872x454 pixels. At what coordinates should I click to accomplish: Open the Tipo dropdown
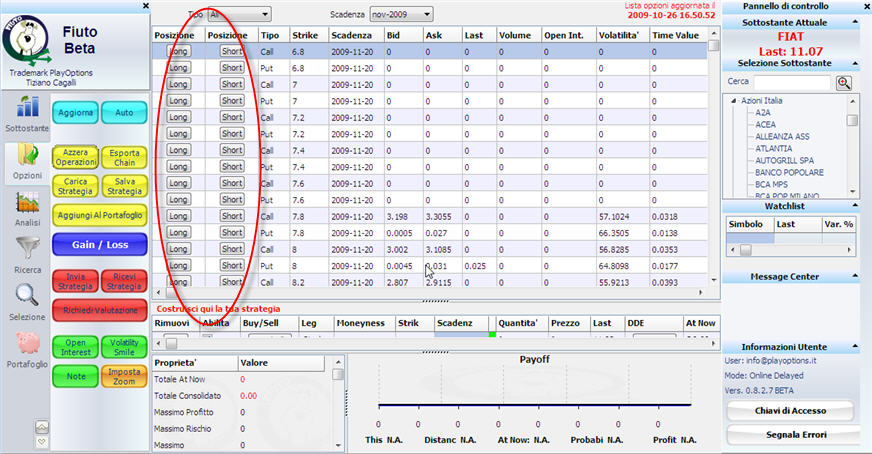[240, 14]
